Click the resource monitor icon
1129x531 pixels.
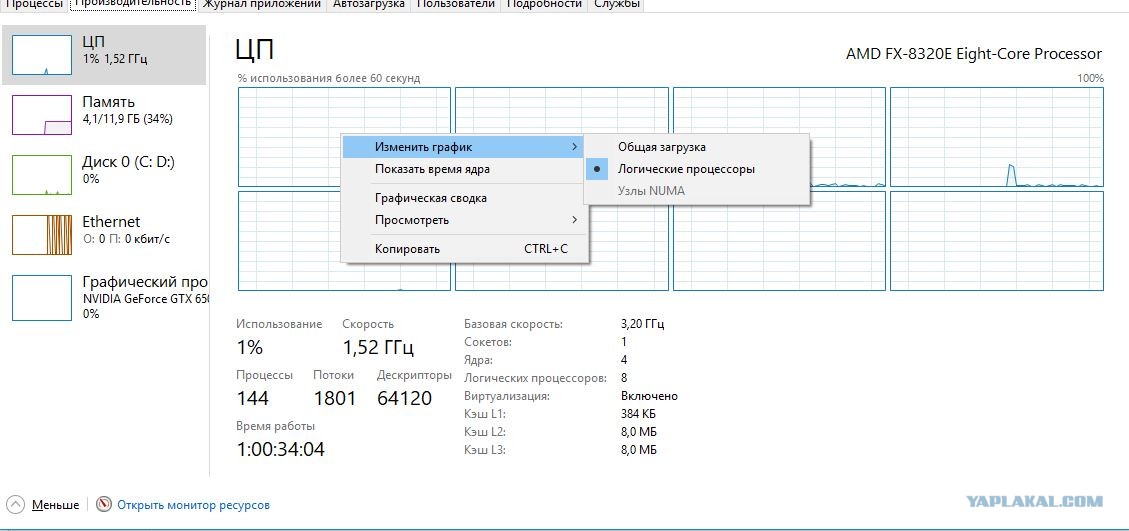[x=105, y=504]
